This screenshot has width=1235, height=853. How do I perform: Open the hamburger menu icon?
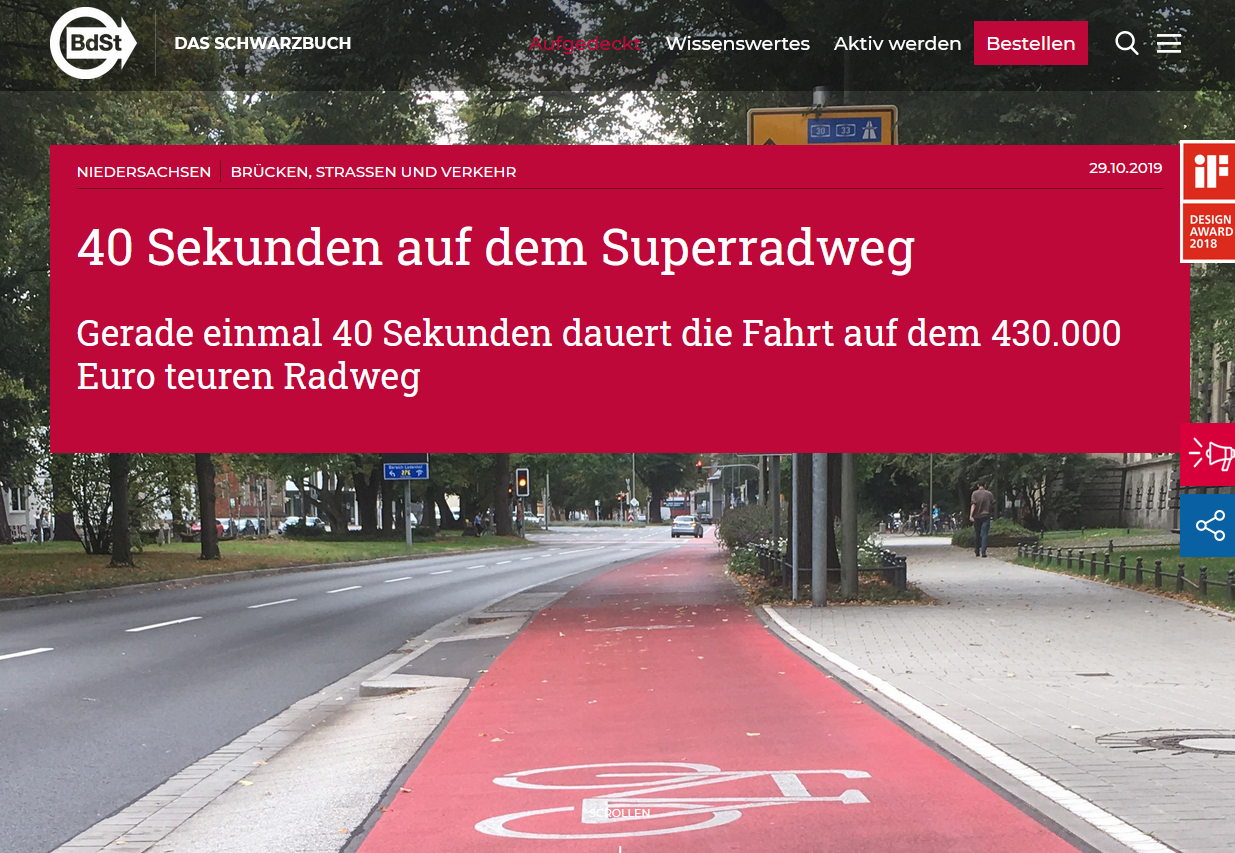(1169, 43)
